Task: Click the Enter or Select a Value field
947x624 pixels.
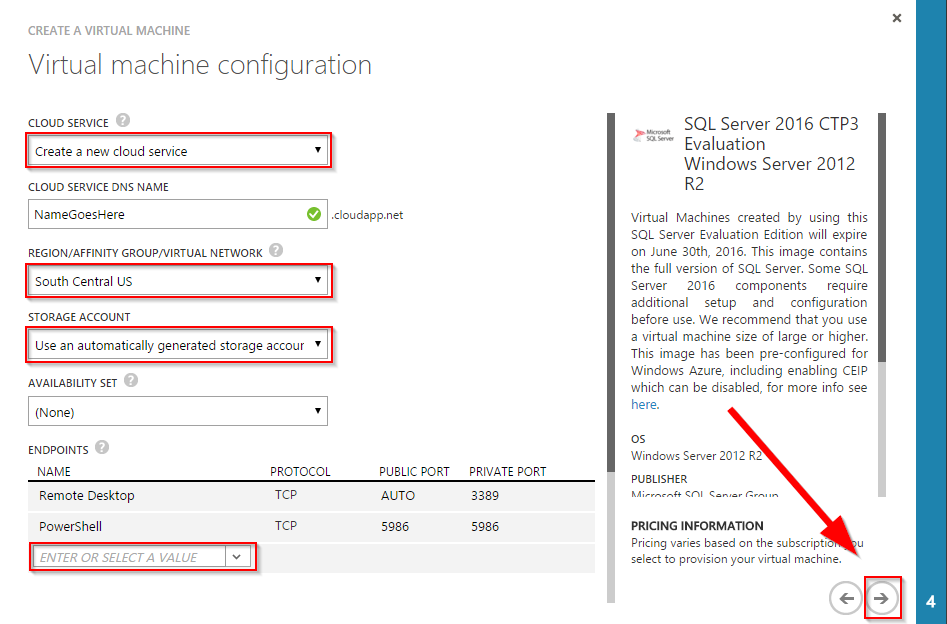Action: [x=129, y=557]
